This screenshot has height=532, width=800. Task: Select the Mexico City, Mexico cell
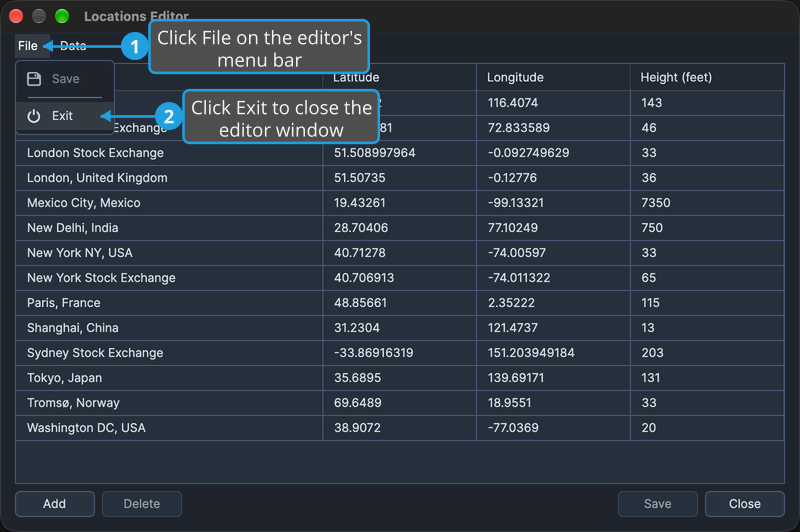tap(169, 203)
